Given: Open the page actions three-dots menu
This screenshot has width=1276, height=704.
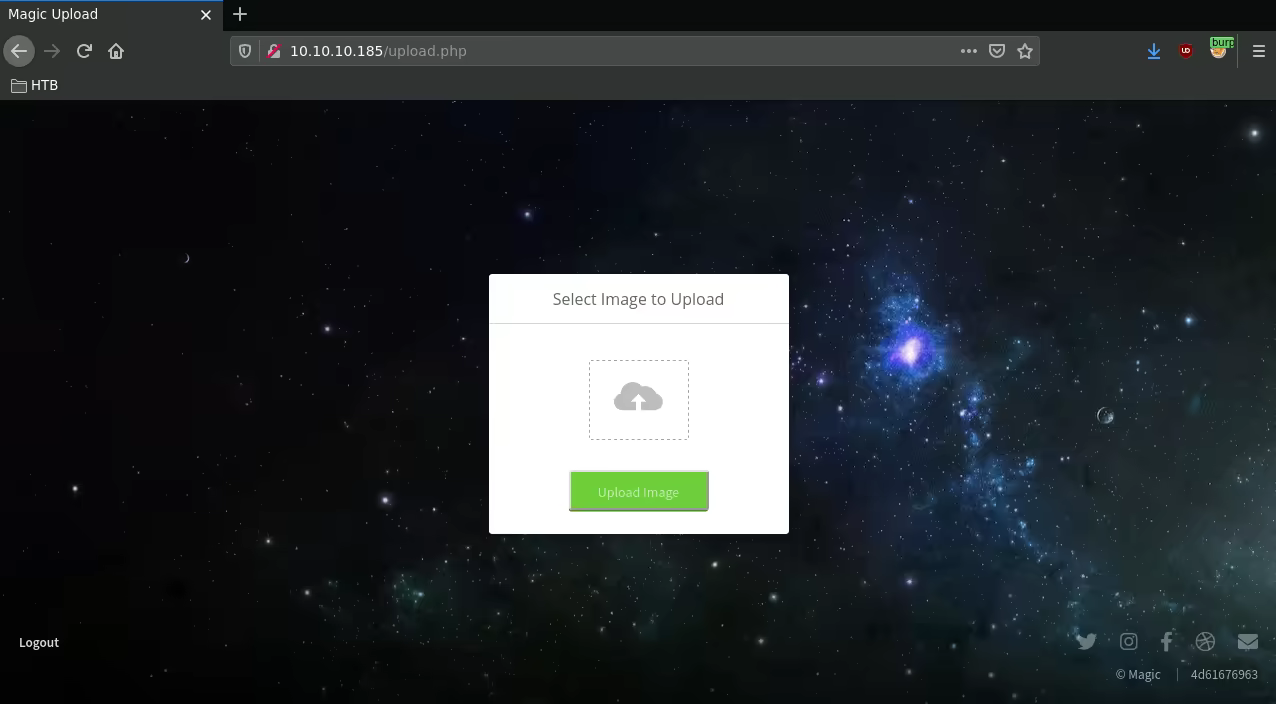Looking at the screenshot, I should tap(968, 51).
